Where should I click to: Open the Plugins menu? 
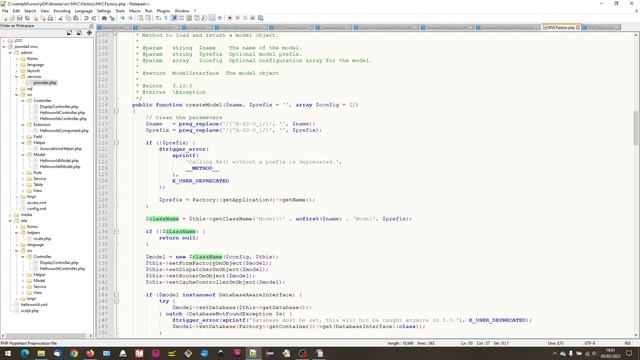coord(163,11)
